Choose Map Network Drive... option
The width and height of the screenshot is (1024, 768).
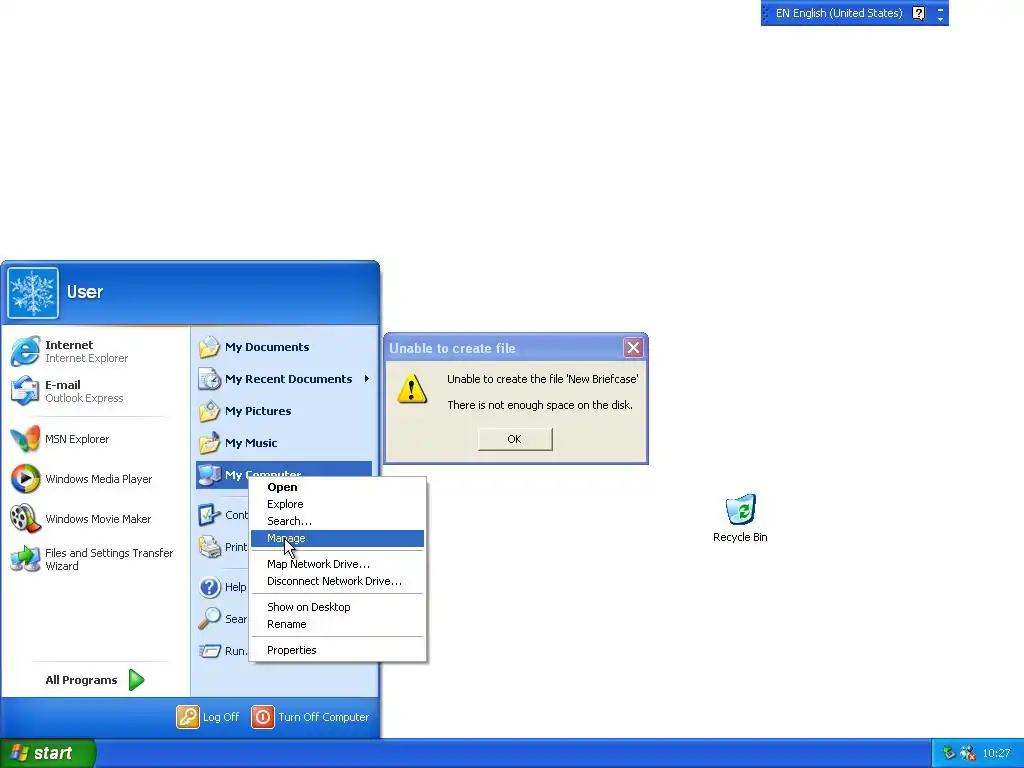pyautogui.click(x=338, y=564)
